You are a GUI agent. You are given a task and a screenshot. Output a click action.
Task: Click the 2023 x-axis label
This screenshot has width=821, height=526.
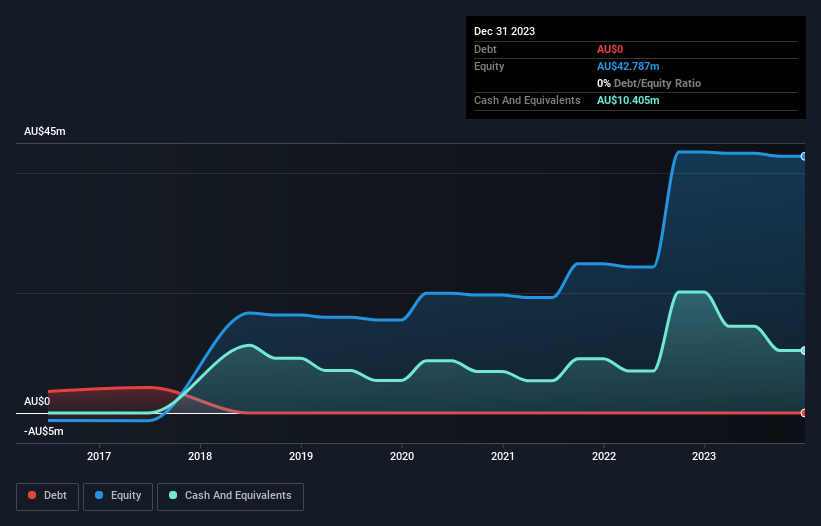tap(704, 456)
